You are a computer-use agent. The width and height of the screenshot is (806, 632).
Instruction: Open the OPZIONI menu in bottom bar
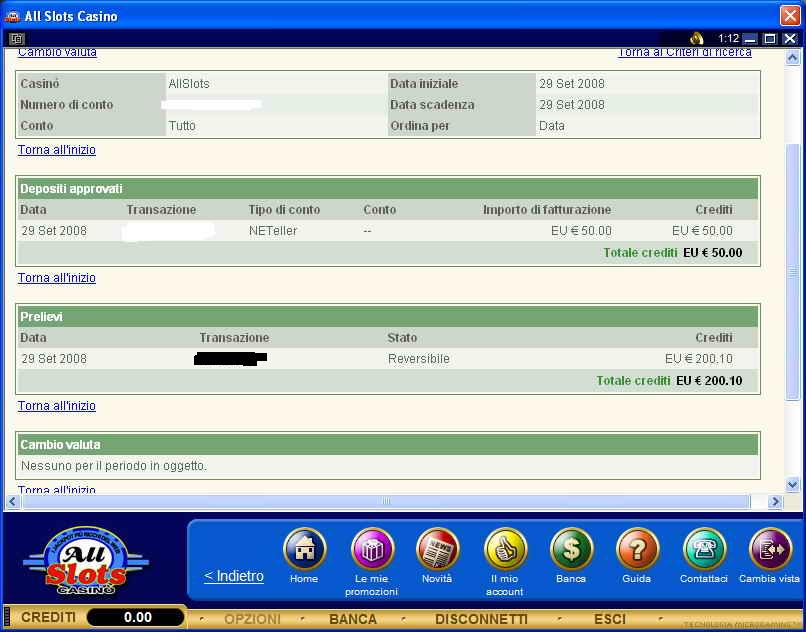(x=252, y=619)
